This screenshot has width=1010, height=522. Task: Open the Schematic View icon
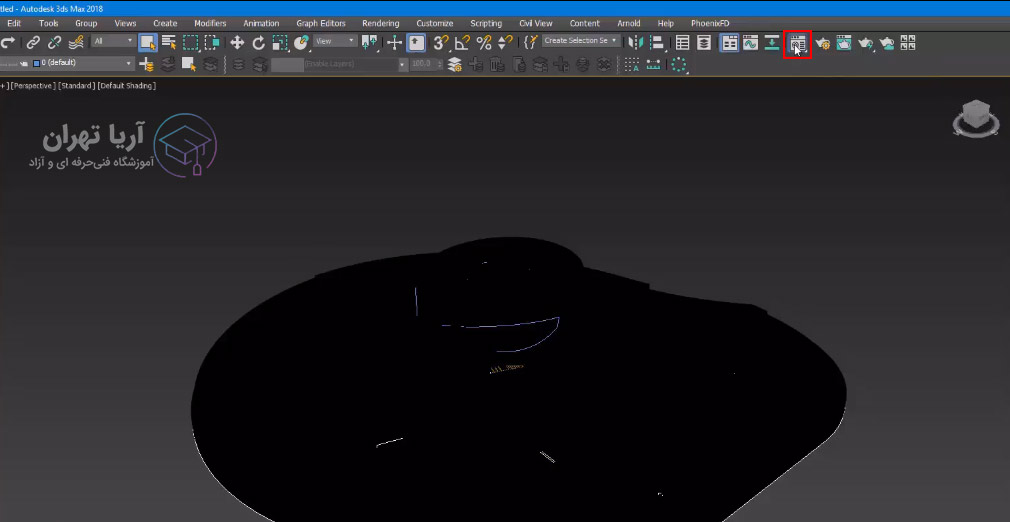(x=772, y=43)
